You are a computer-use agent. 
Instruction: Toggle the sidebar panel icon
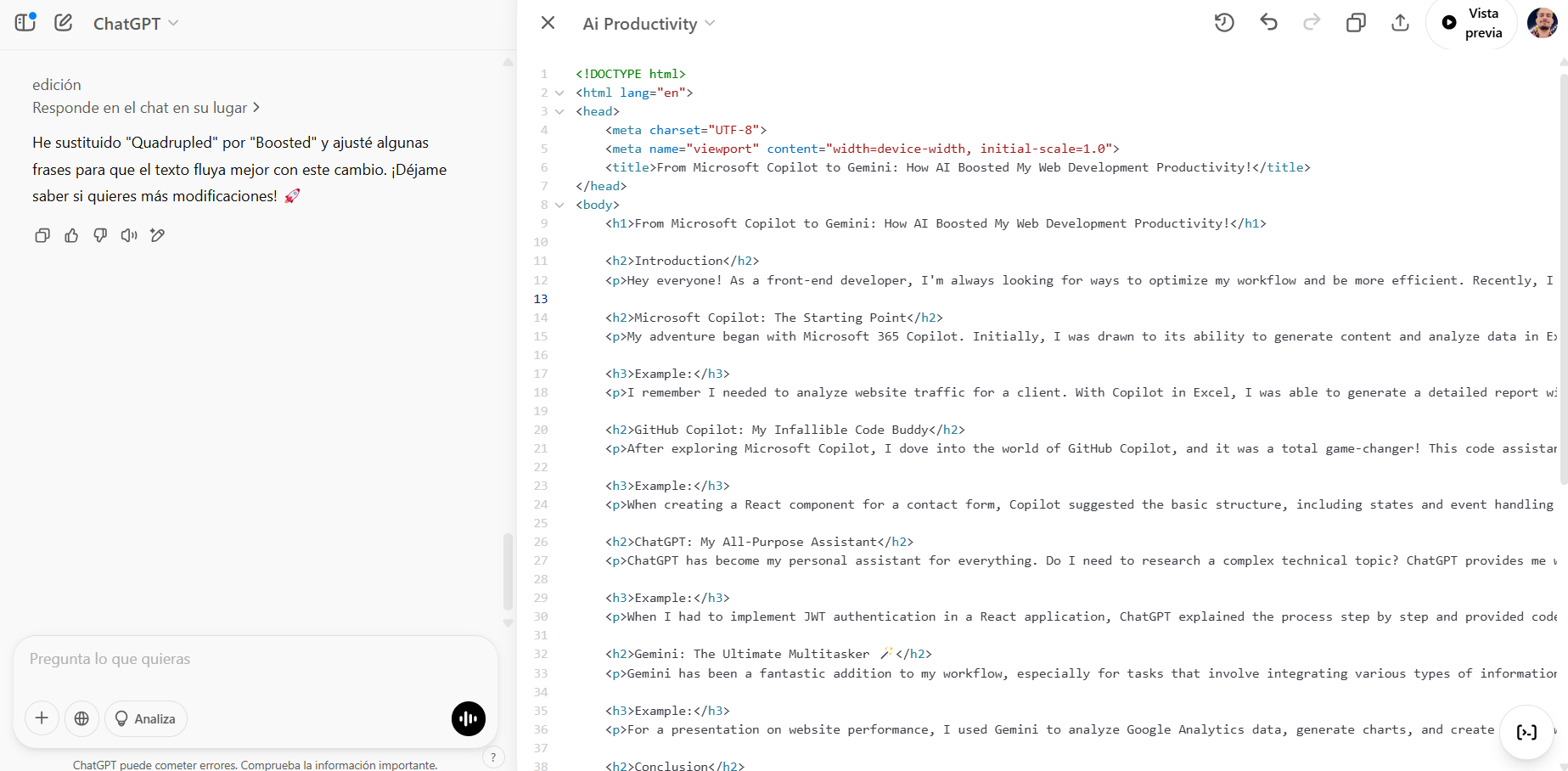click(25, 23)
